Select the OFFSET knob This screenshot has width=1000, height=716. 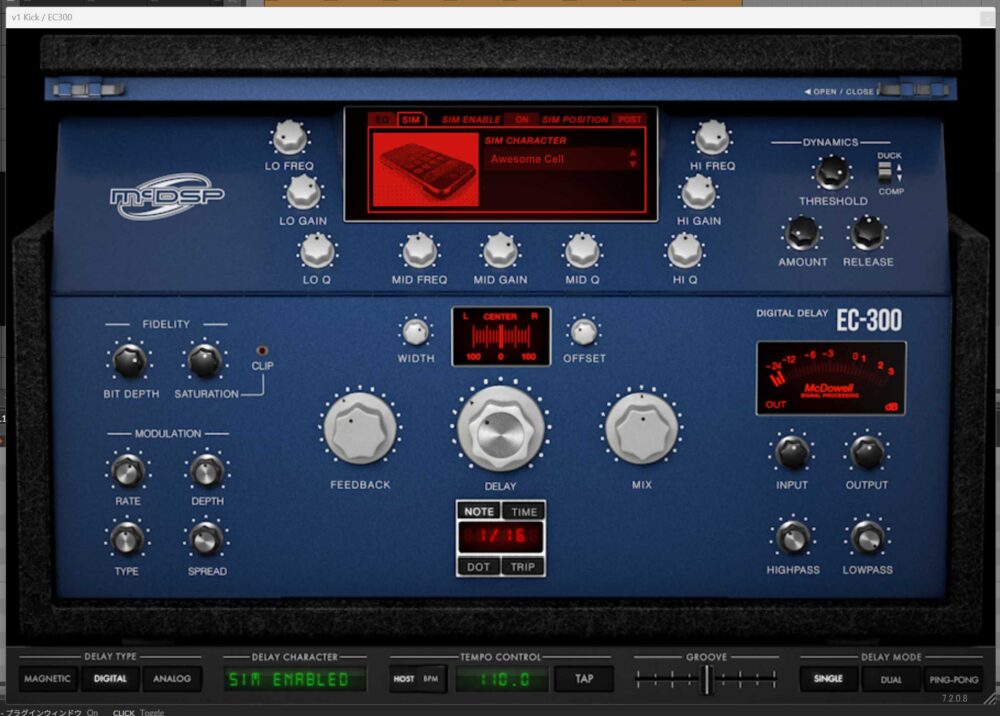584,332
